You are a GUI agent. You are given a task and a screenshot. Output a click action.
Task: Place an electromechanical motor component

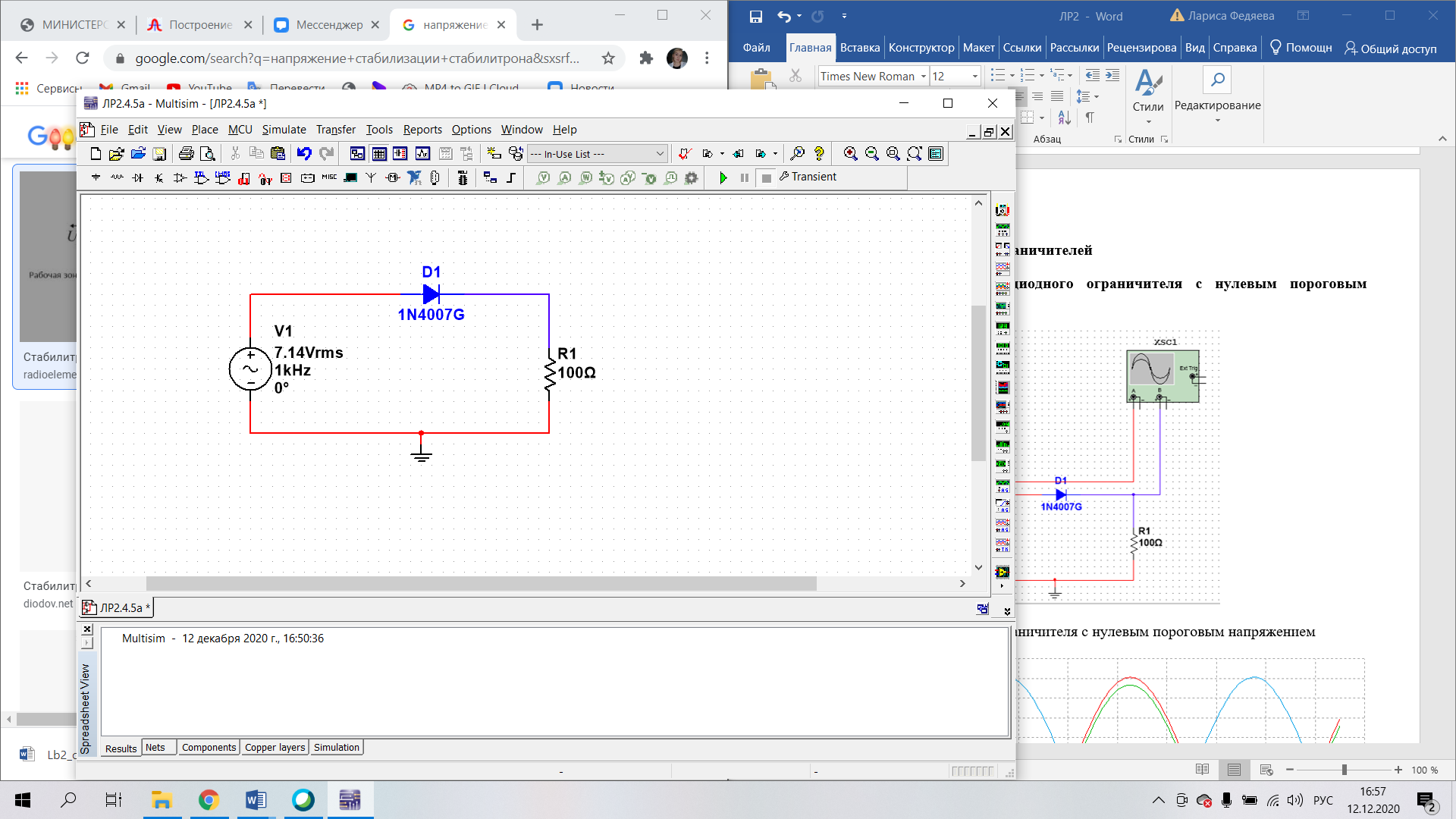392,177
